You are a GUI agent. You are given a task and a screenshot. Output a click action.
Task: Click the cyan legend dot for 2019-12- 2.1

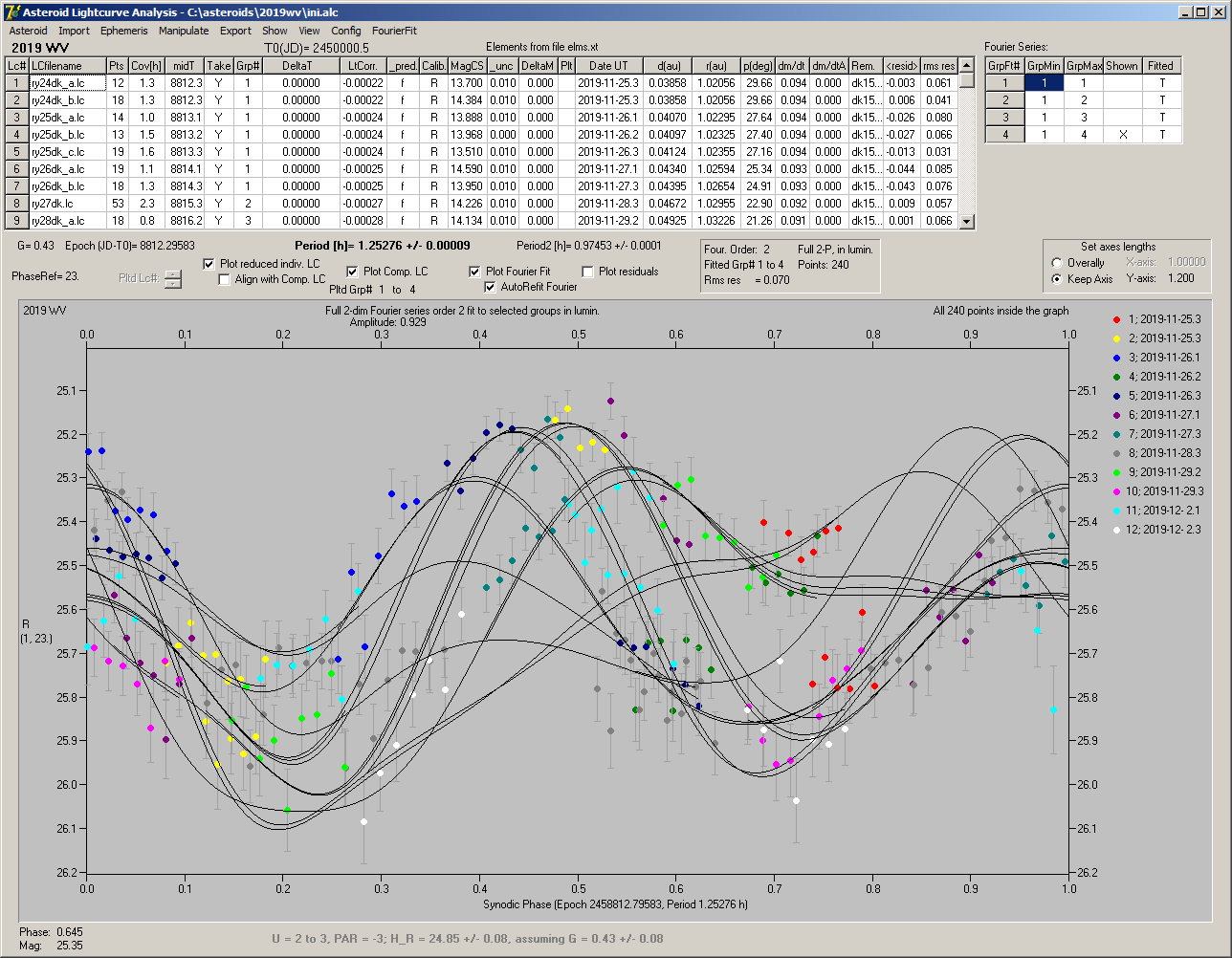click(x=1116, y=511)
